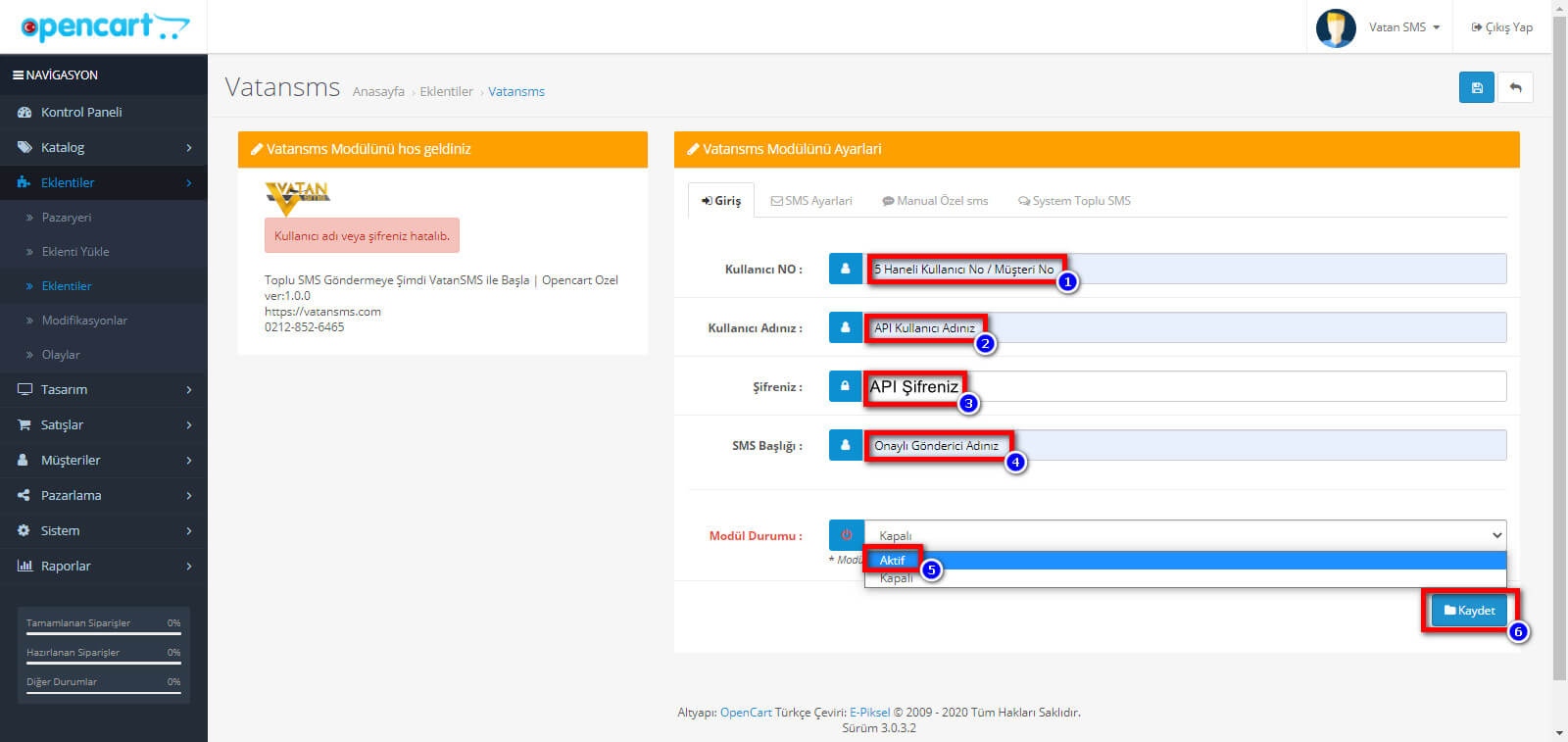Screen dimensions: 1568x742
Task: Click the back arrow icon button
Action: point(1515,87)
